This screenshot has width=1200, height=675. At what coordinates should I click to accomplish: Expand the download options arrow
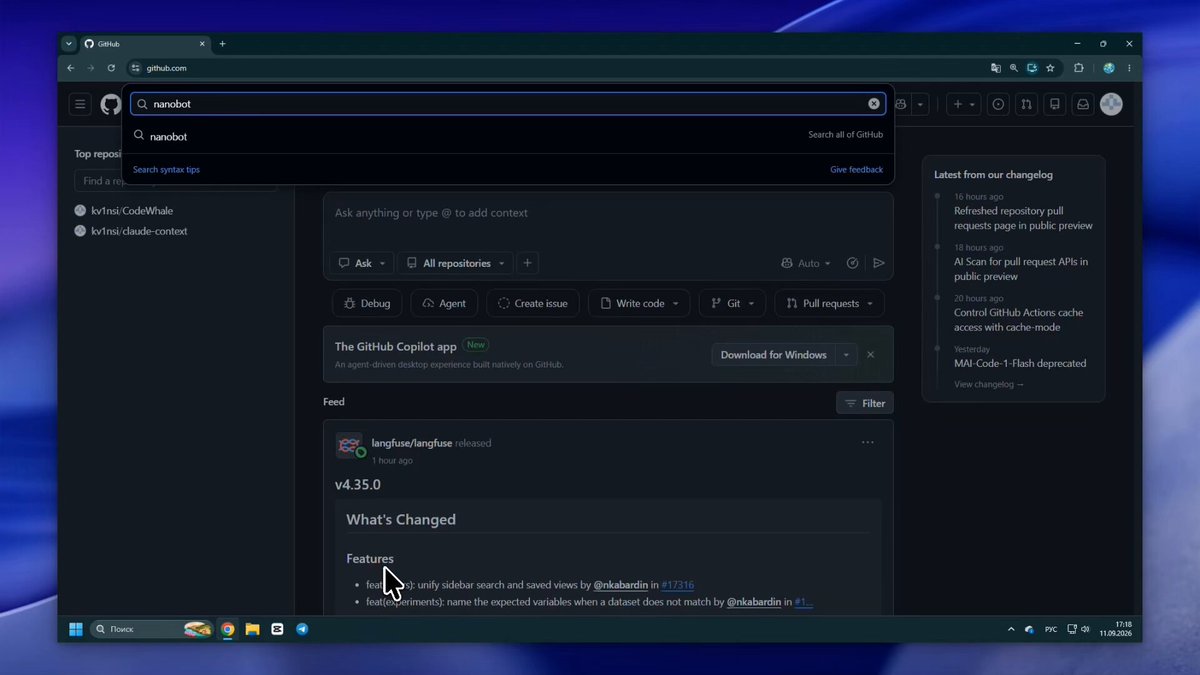(x=846, y=355)
